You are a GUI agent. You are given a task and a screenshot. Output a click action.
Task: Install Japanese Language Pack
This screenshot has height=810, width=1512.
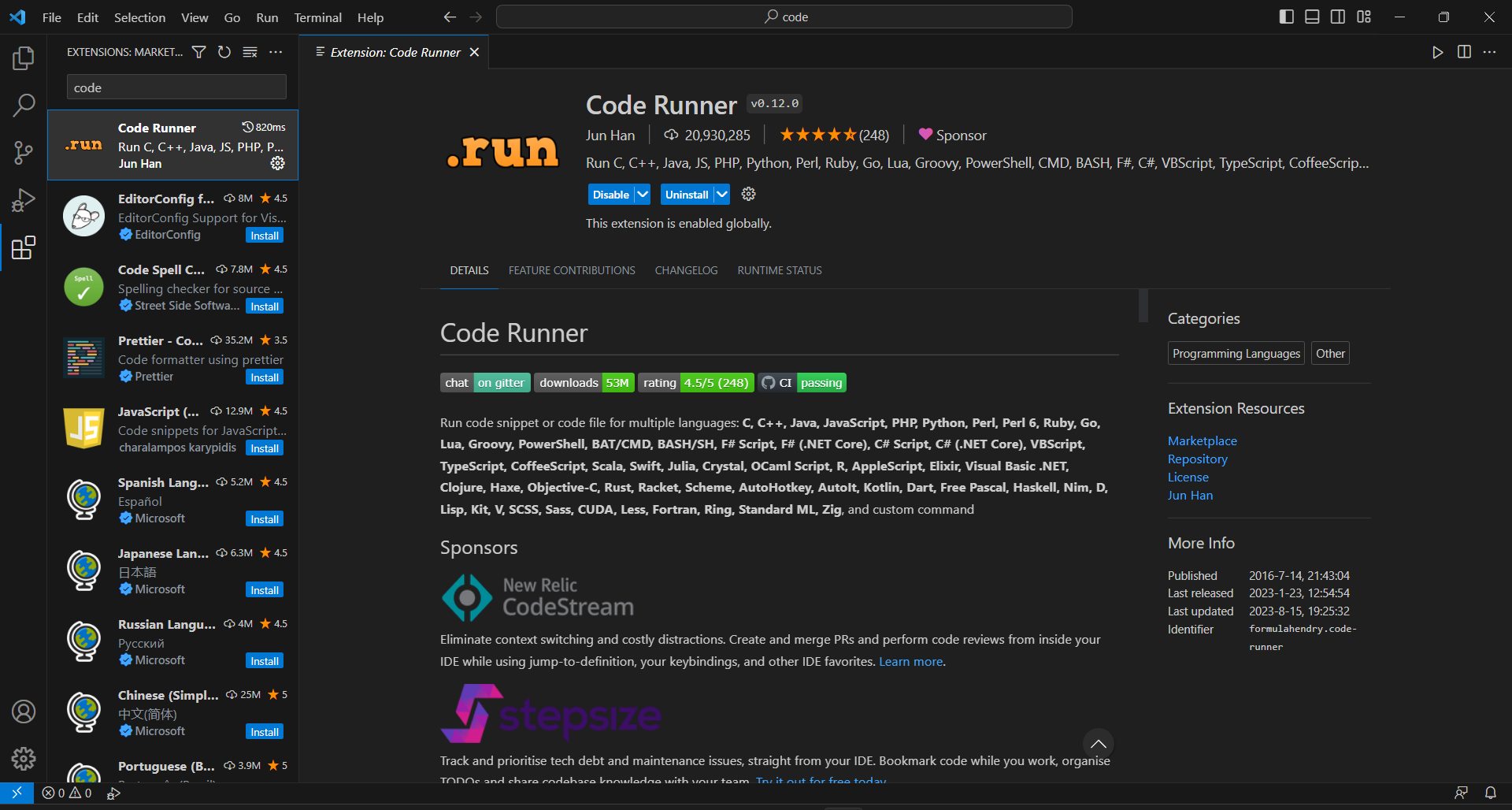tap(265, 590)
